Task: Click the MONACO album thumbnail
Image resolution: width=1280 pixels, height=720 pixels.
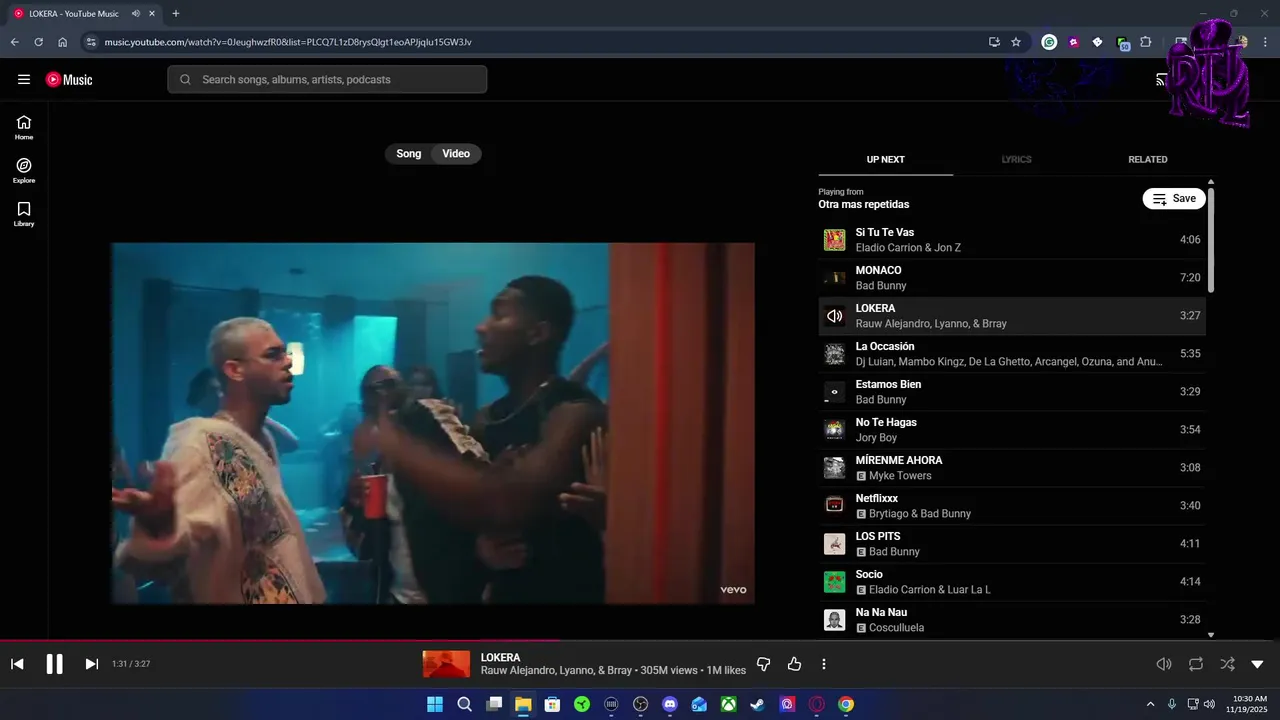Action: (x=834, y=278)
